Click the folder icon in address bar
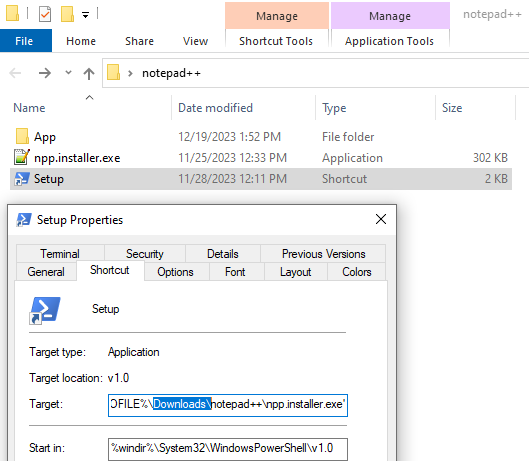This screenshot has height=461, width=529. (114, 72)
